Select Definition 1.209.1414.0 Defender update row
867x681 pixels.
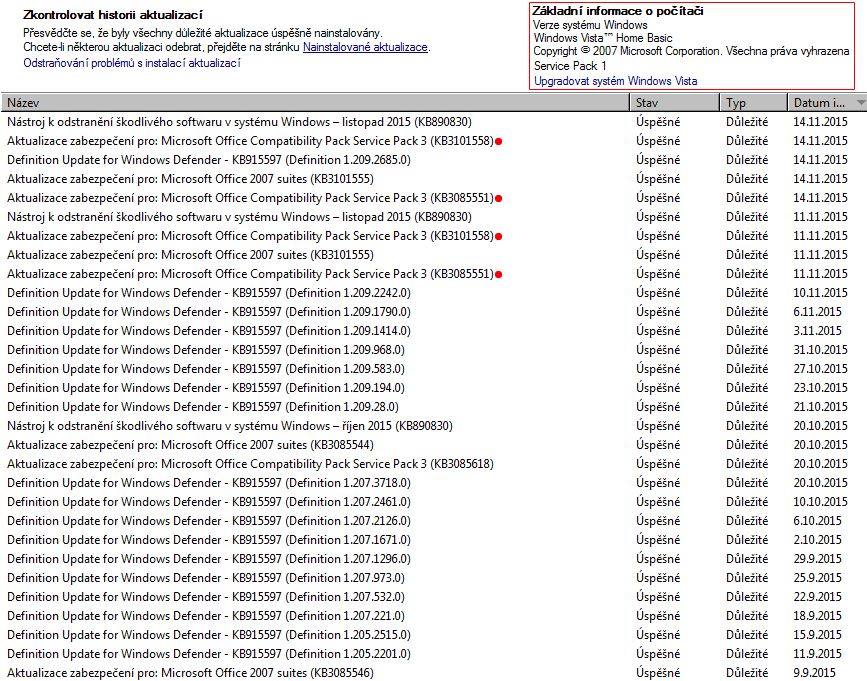pyautogui.click(x=434, y=331)
